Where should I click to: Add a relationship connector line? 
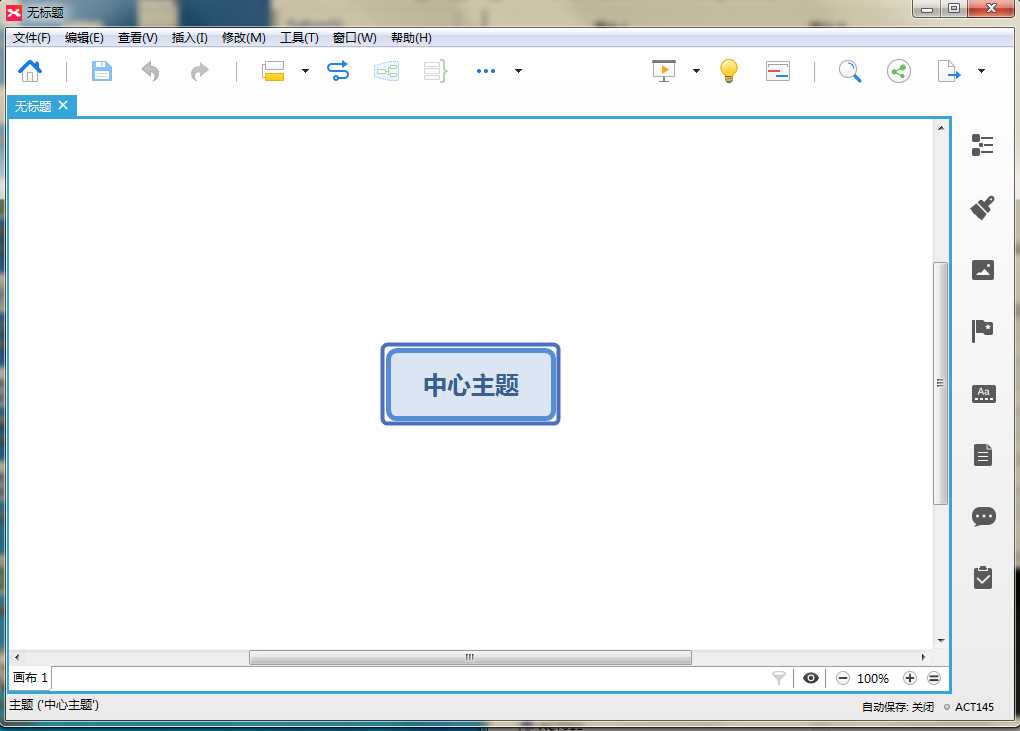[x=338, y=70]
